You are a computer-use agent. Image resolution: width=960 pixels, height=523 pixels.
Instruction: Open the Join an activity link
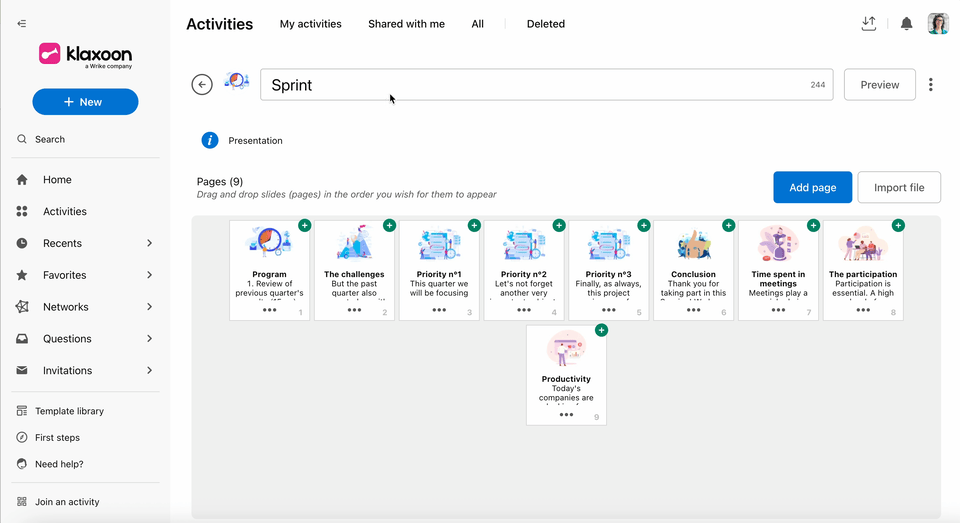click(67, 502)
